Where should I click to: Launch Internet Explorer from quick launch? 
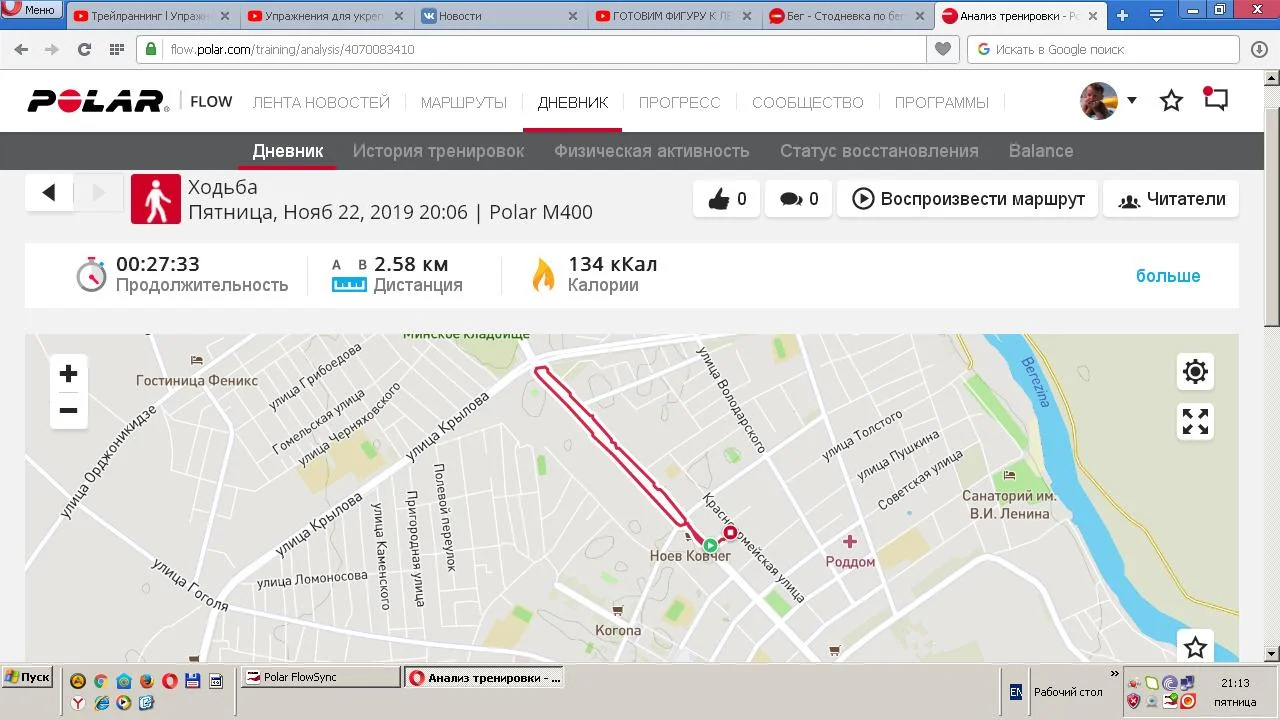[x=101, y=703]
